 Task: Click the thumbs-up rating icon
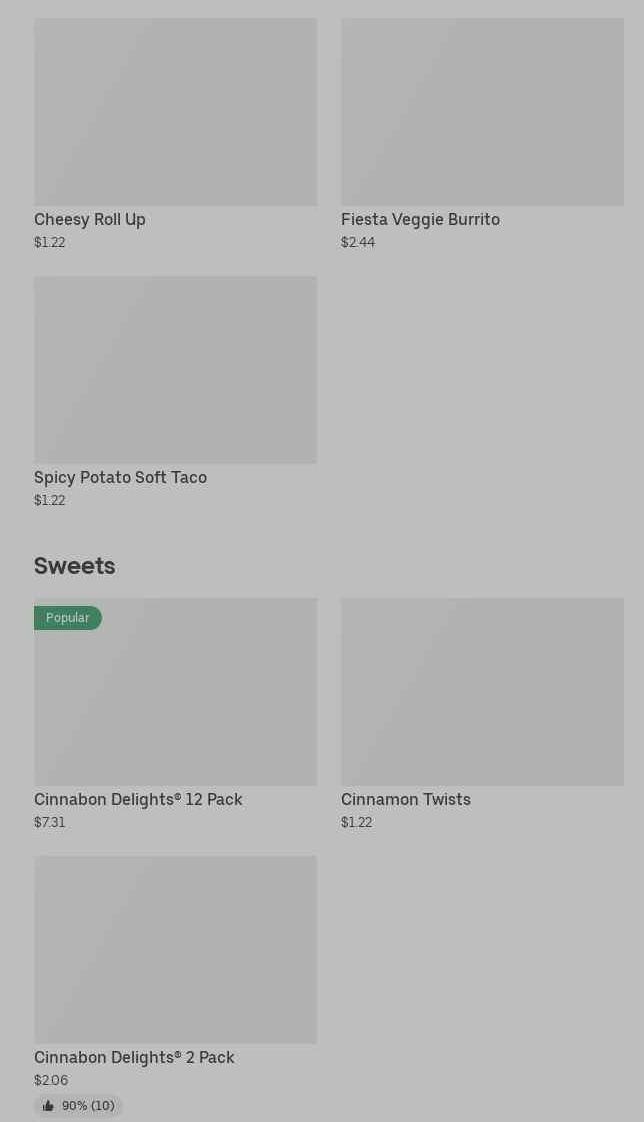(48, 1106)
